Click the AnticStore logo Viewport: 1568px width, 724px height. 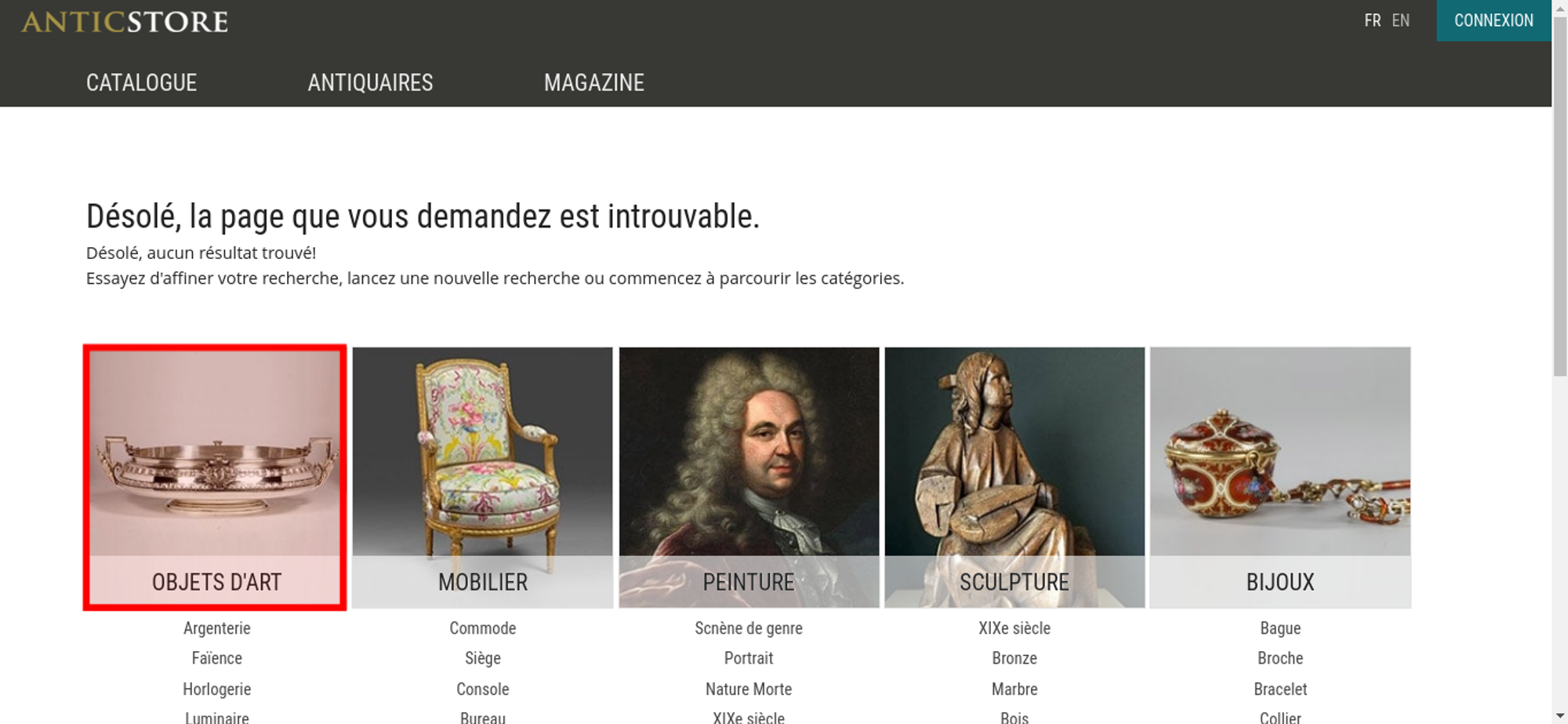click(x=125, y=21)
